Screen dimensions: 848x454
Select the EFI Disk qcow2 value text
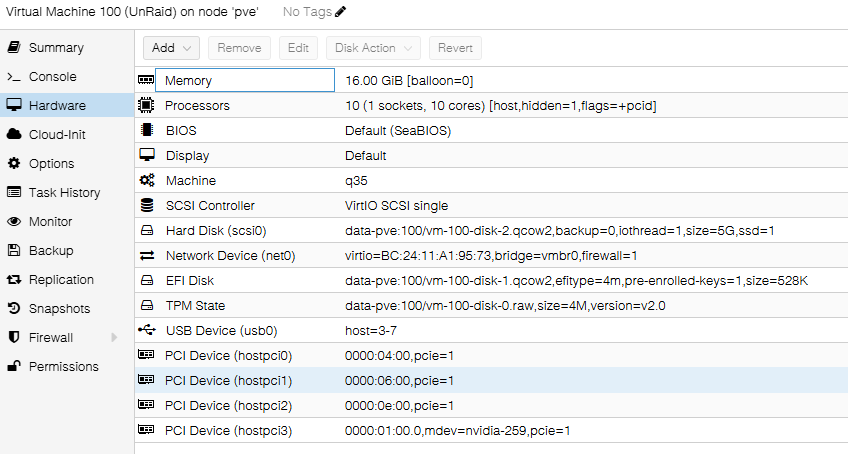coord(577,280)
